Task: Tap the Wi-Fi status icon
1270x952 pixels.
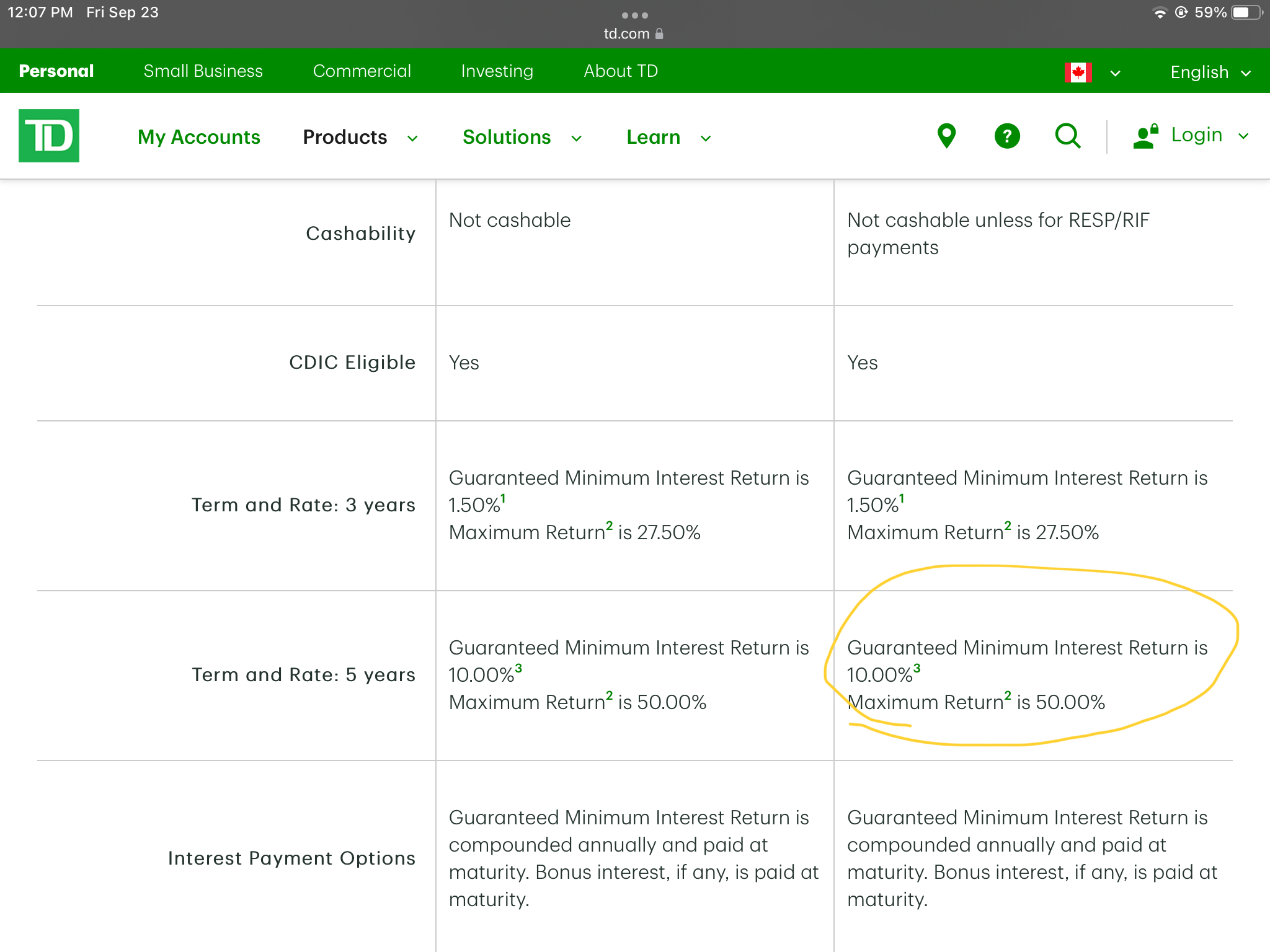Action: point(1160,12)
